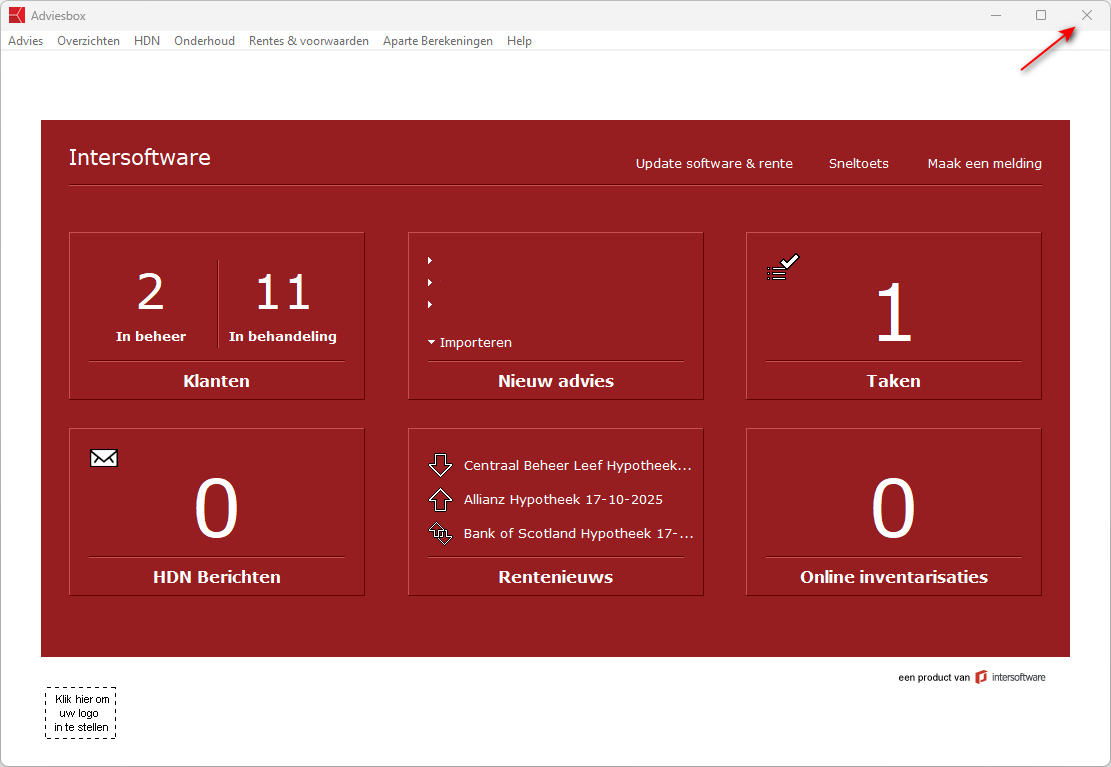Click the Maak een melding link
The image size is (1111, 767).
[x=984, y=164]
